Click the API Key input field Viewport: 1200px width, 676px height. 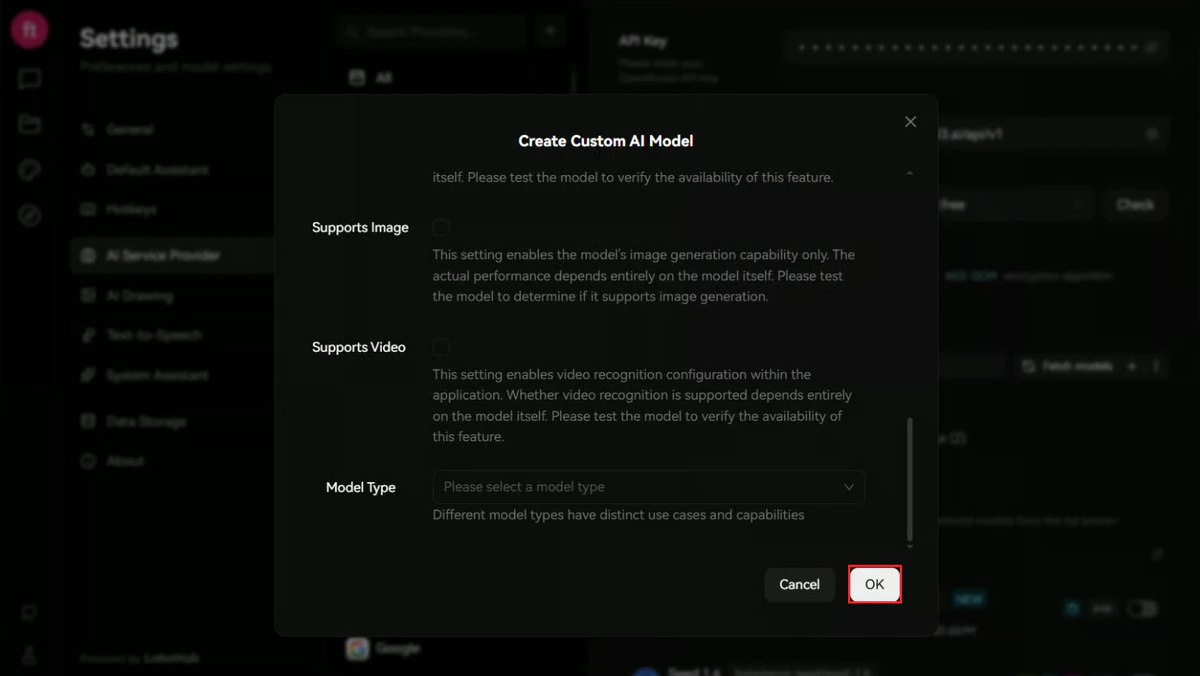pos(976,47)
